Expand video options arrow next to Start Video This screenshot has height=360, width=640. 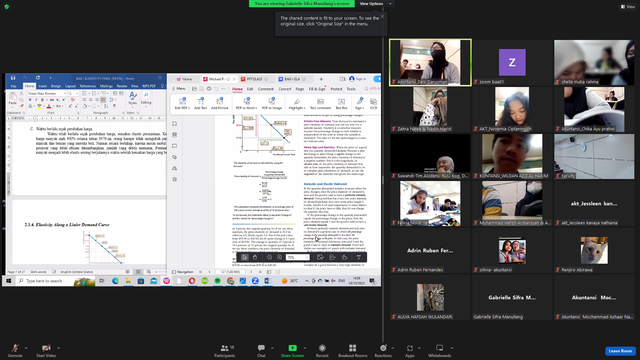point(58,348)
